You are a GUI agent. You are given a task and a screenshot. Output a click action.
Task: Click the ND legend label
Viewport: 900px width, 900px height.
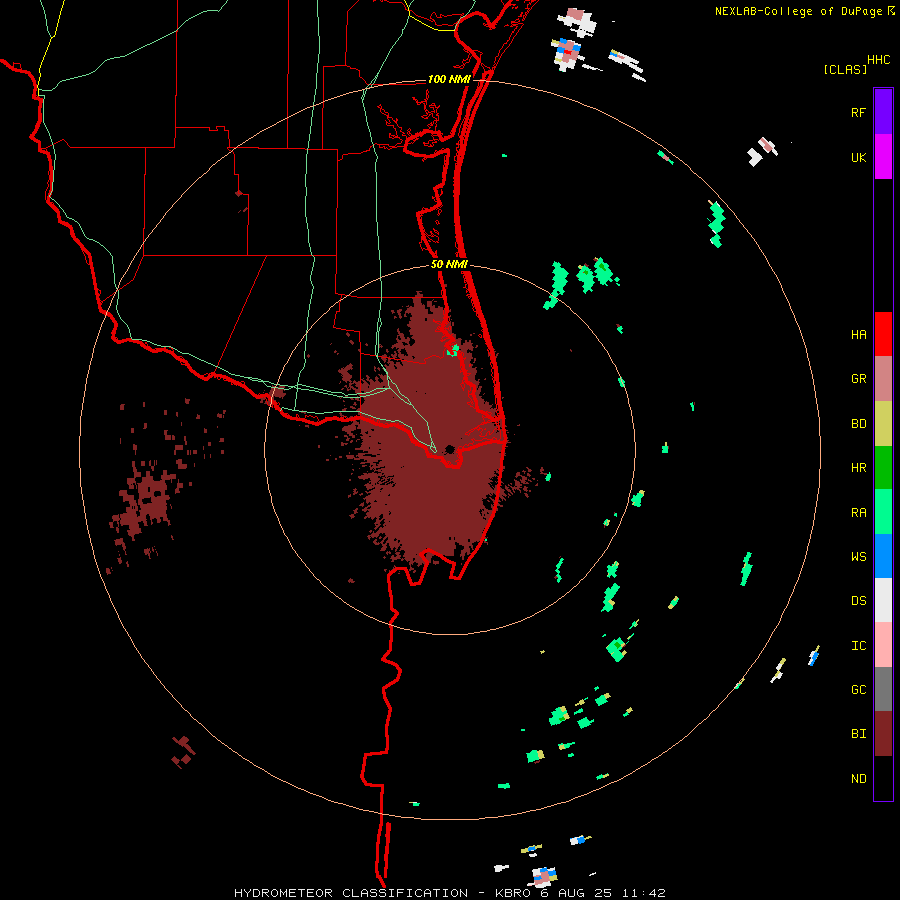click(858, 778)
